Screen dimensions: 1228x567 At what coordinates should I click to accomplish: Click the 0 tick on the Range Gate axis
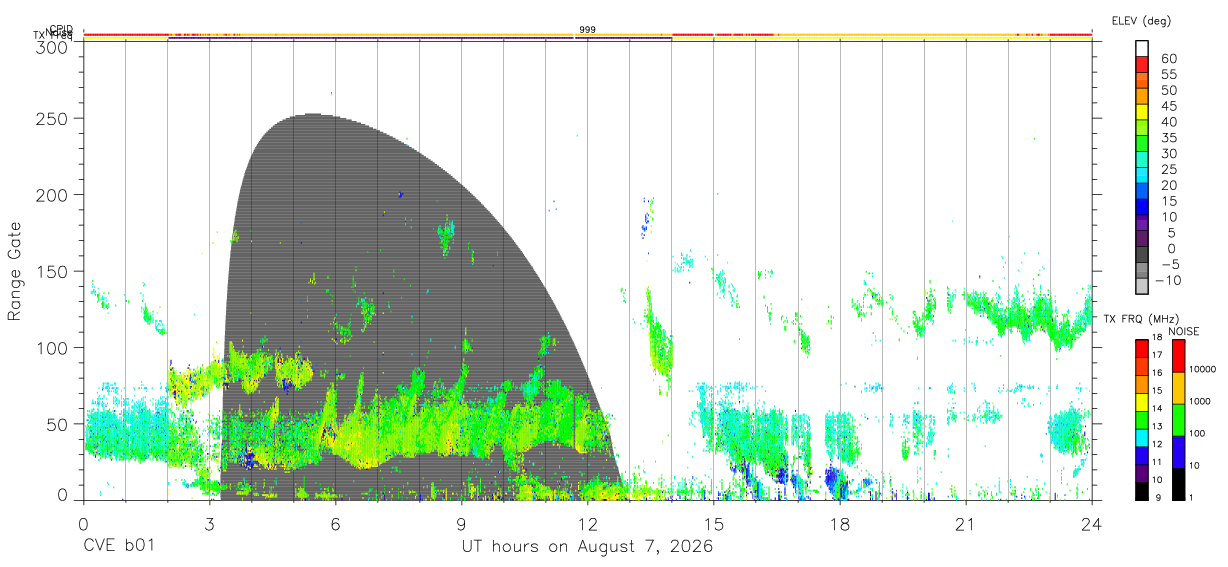click(x=64, y=494)
